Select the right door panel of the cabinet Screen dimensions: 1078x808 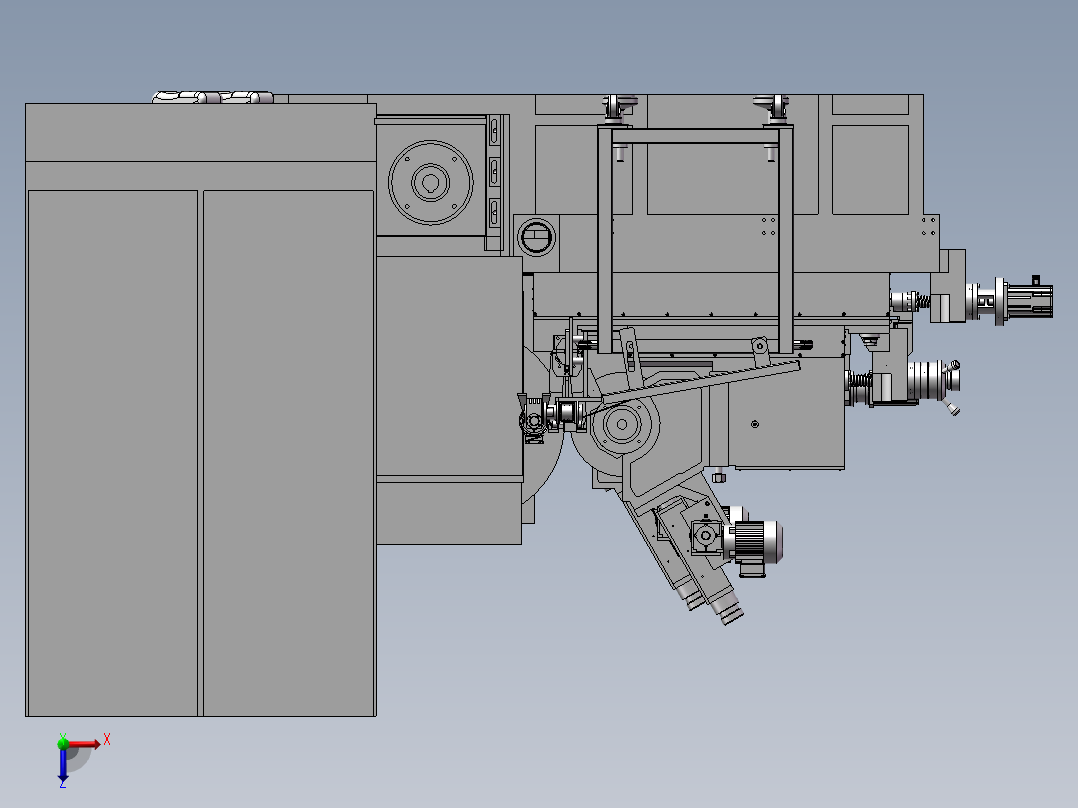click(289, 453)
